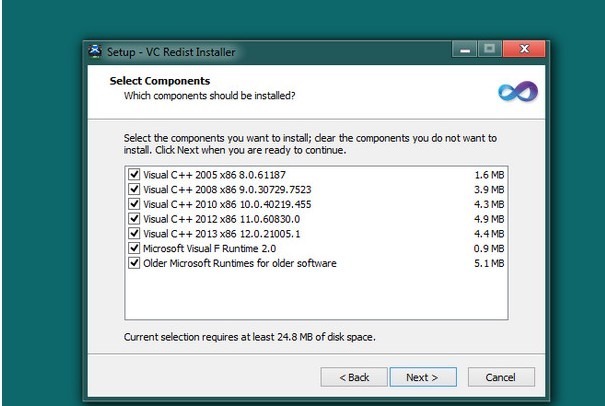This screenshot has width=605, height=406.
Task: Click the disabled maximize button
Action: coord(490,49)
